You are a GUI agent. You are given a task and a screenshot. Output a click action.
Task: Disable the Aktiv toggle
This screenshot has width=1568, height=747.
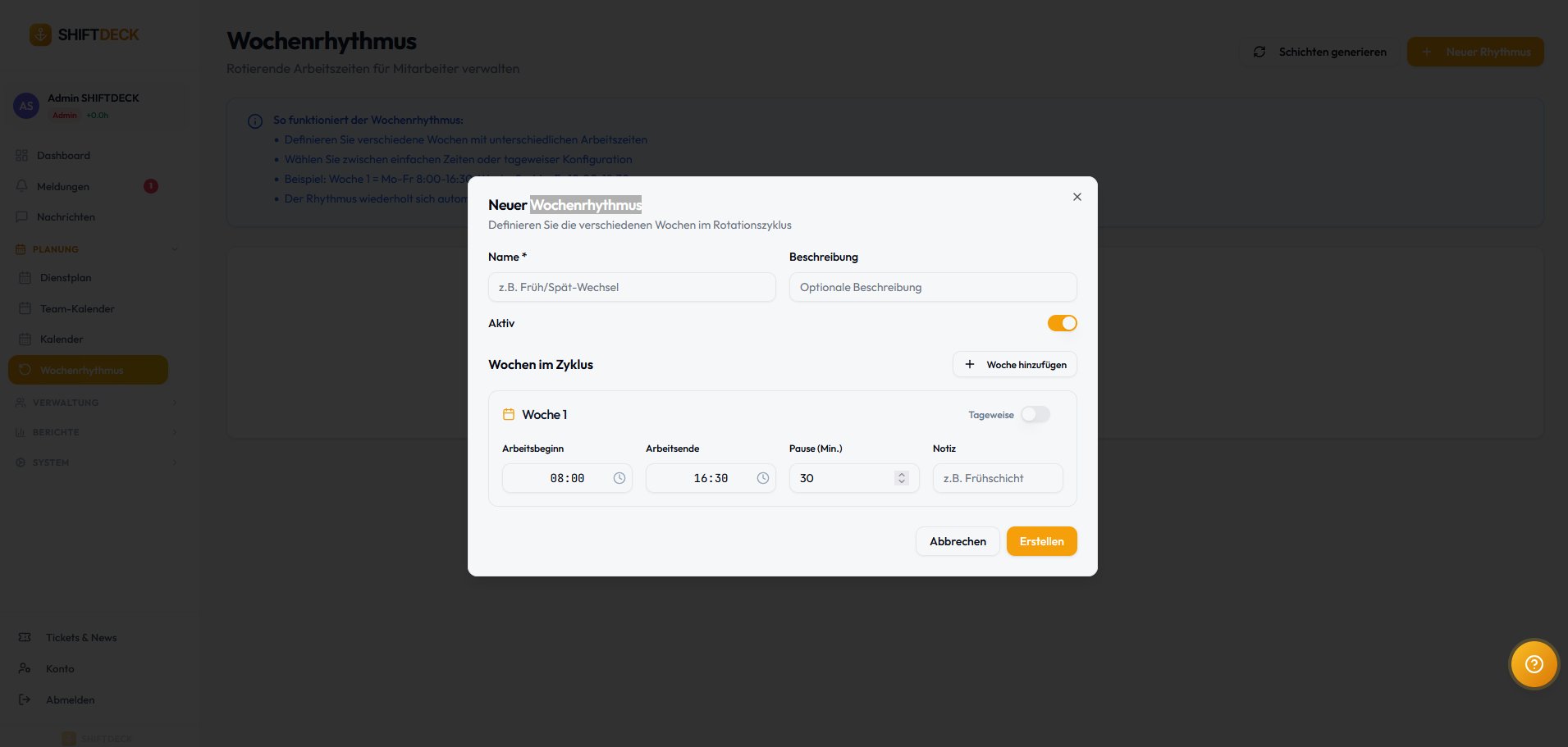click(x=1062, y=323)
